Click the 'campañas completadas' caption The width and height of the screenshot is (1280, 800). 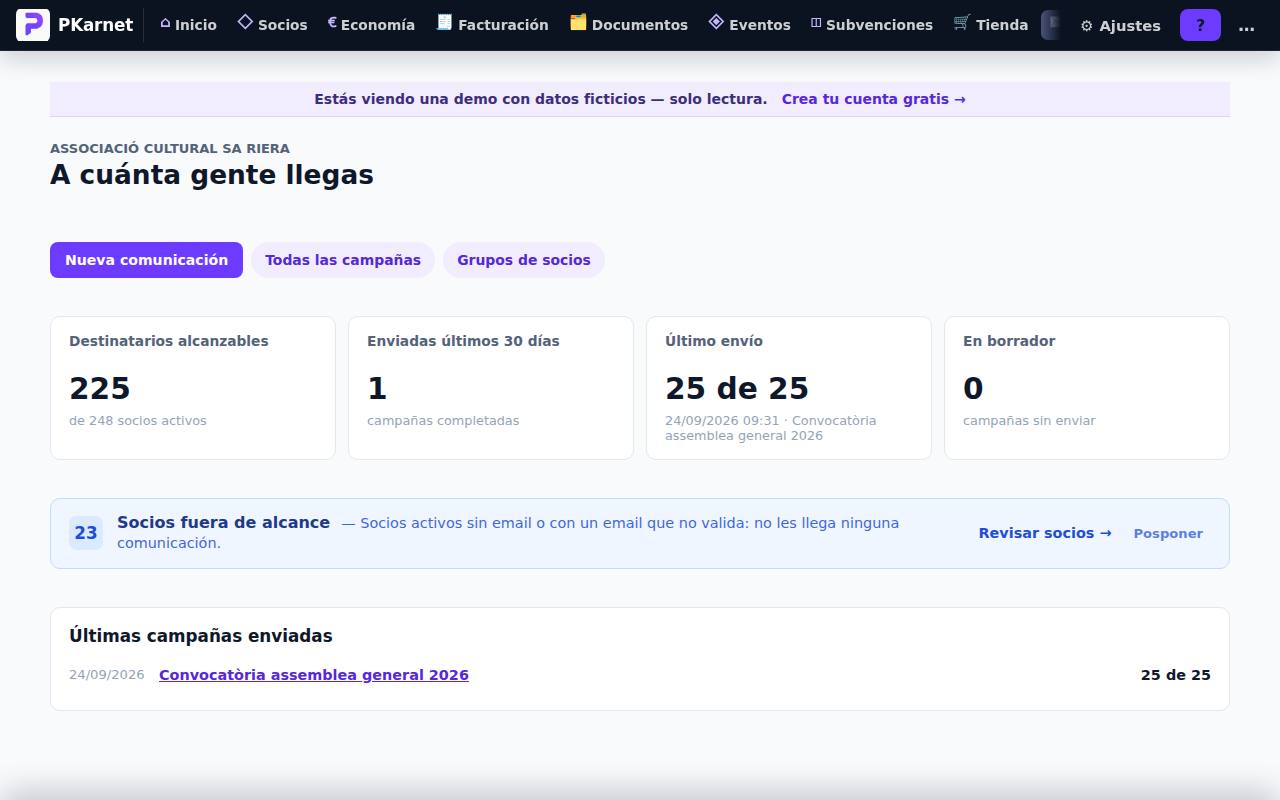tap(443, 421)
